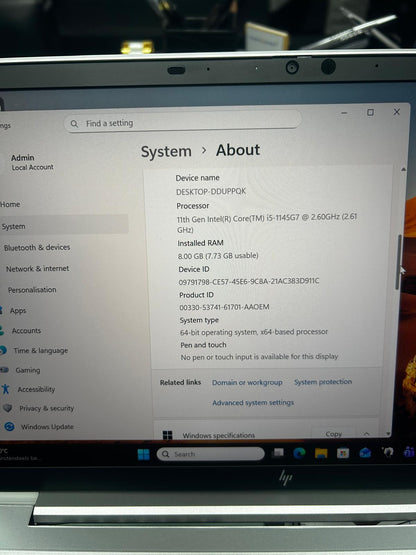Click the scrollbar down arrow
The height and width of the screenshot is (555, 416).
pos(388,434)
